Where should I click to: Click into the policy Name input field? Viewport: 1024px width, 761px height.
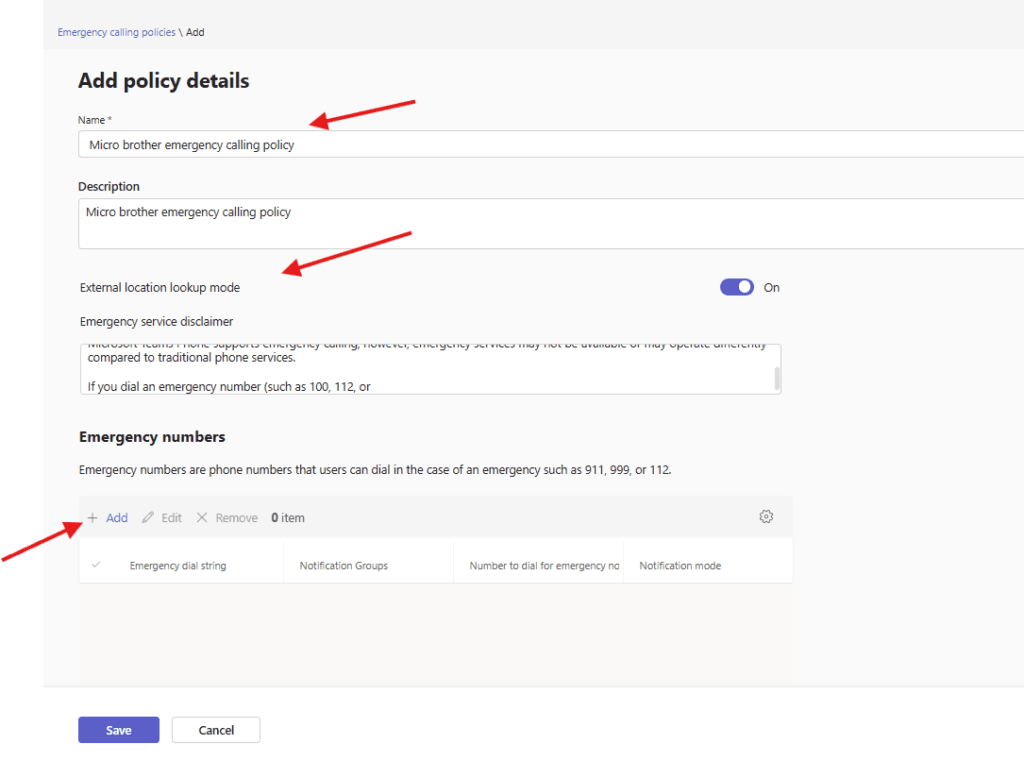[550, 145]
